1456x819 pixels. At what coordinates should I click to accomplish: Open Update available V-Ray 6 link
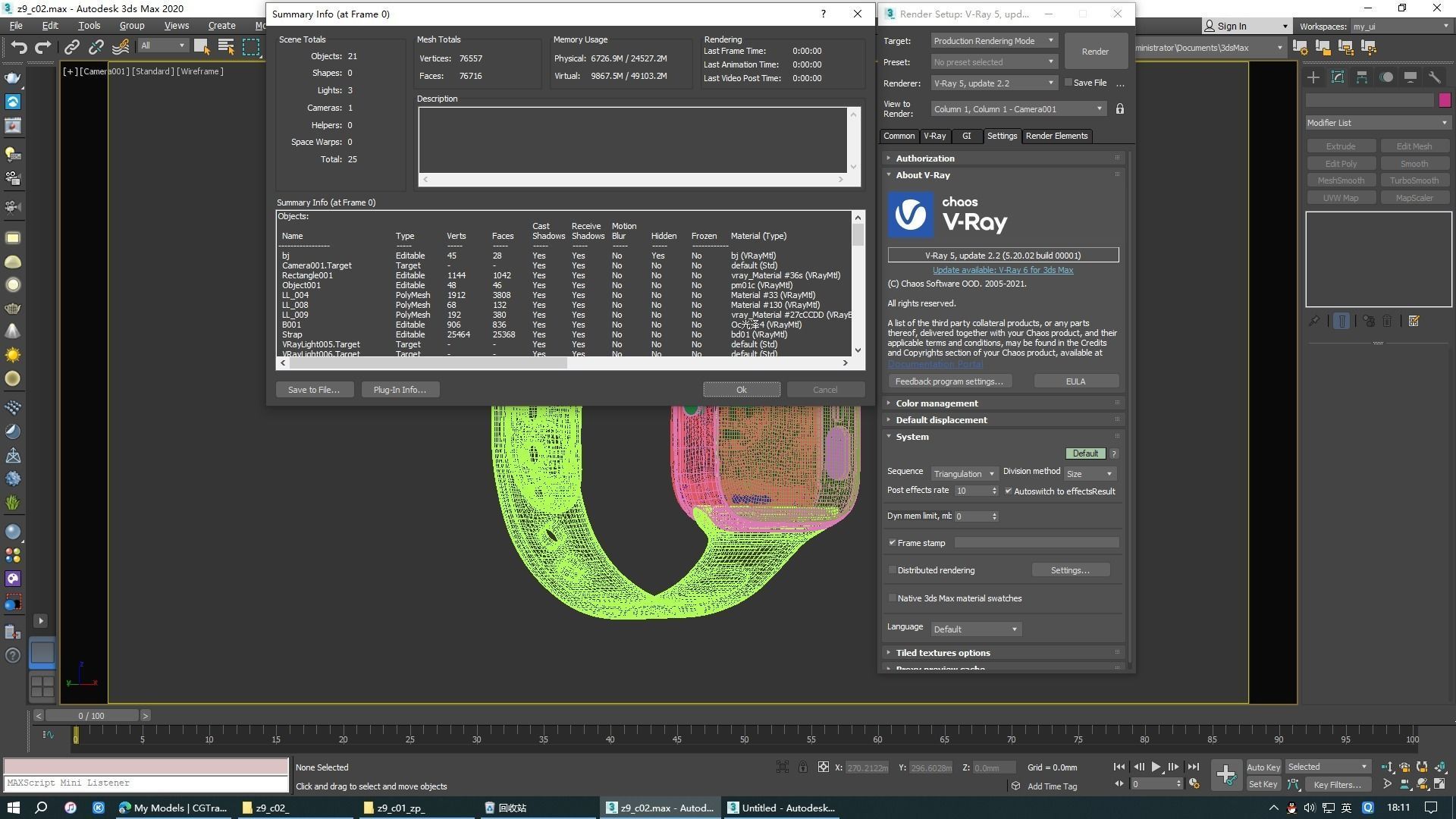point(1003,270)
